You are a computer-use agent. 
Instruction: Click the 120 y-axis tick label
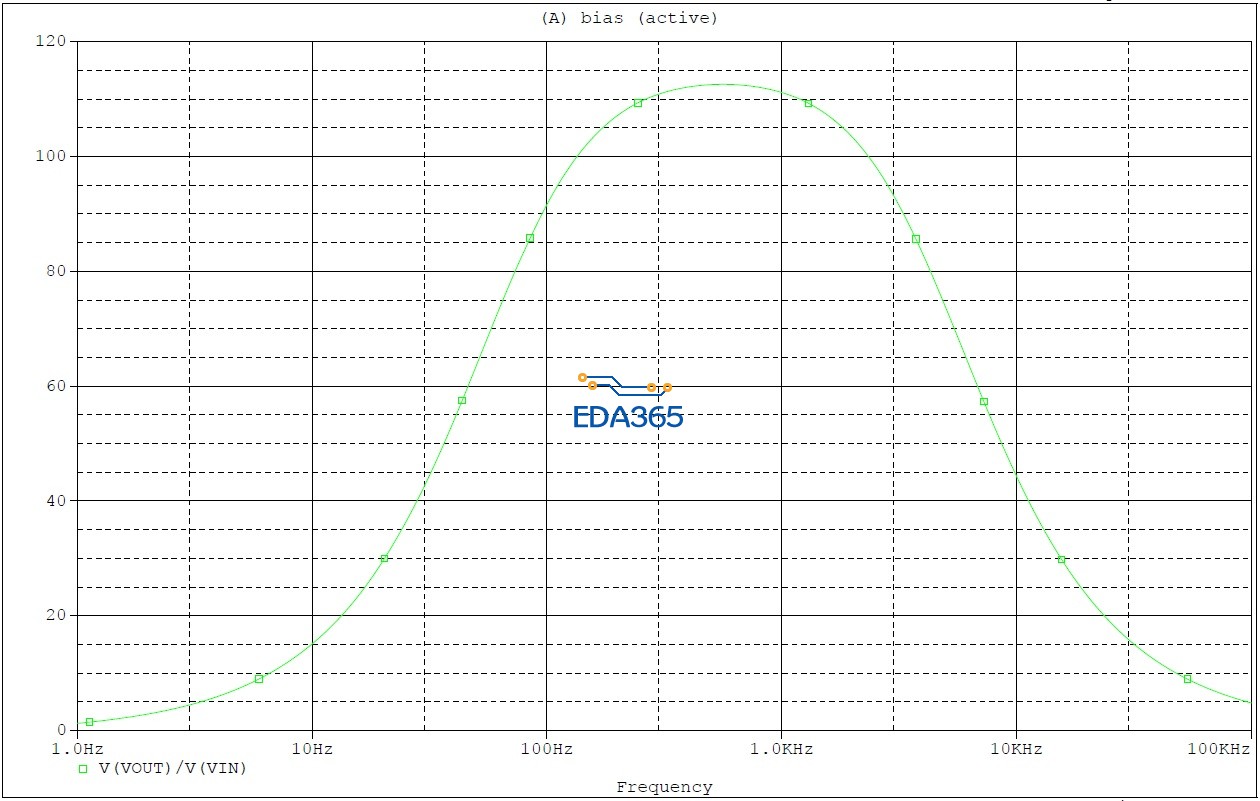tap(52, 41)
